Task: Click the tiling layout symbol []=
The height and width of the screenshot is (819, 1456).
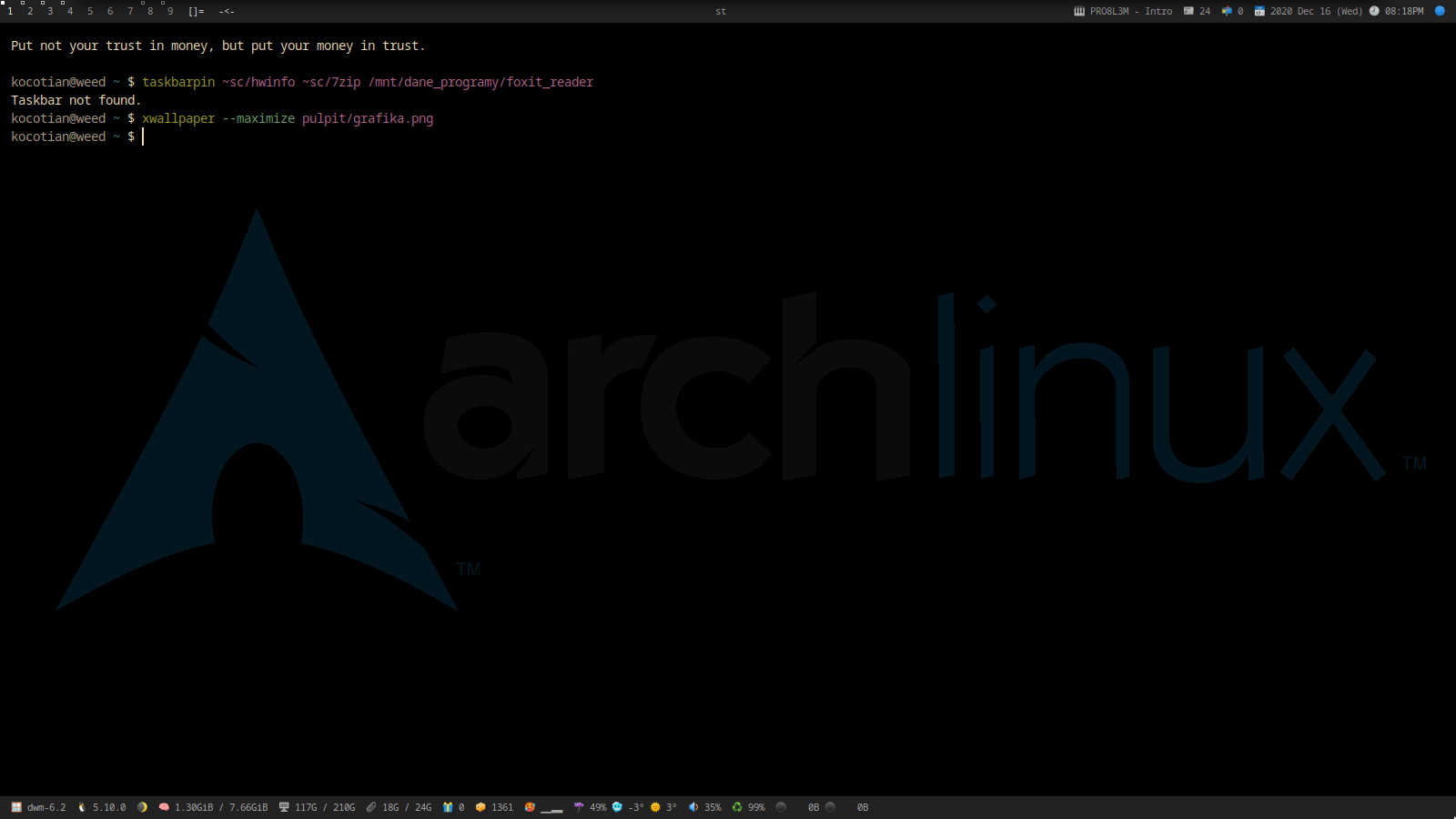Action: 197,11
